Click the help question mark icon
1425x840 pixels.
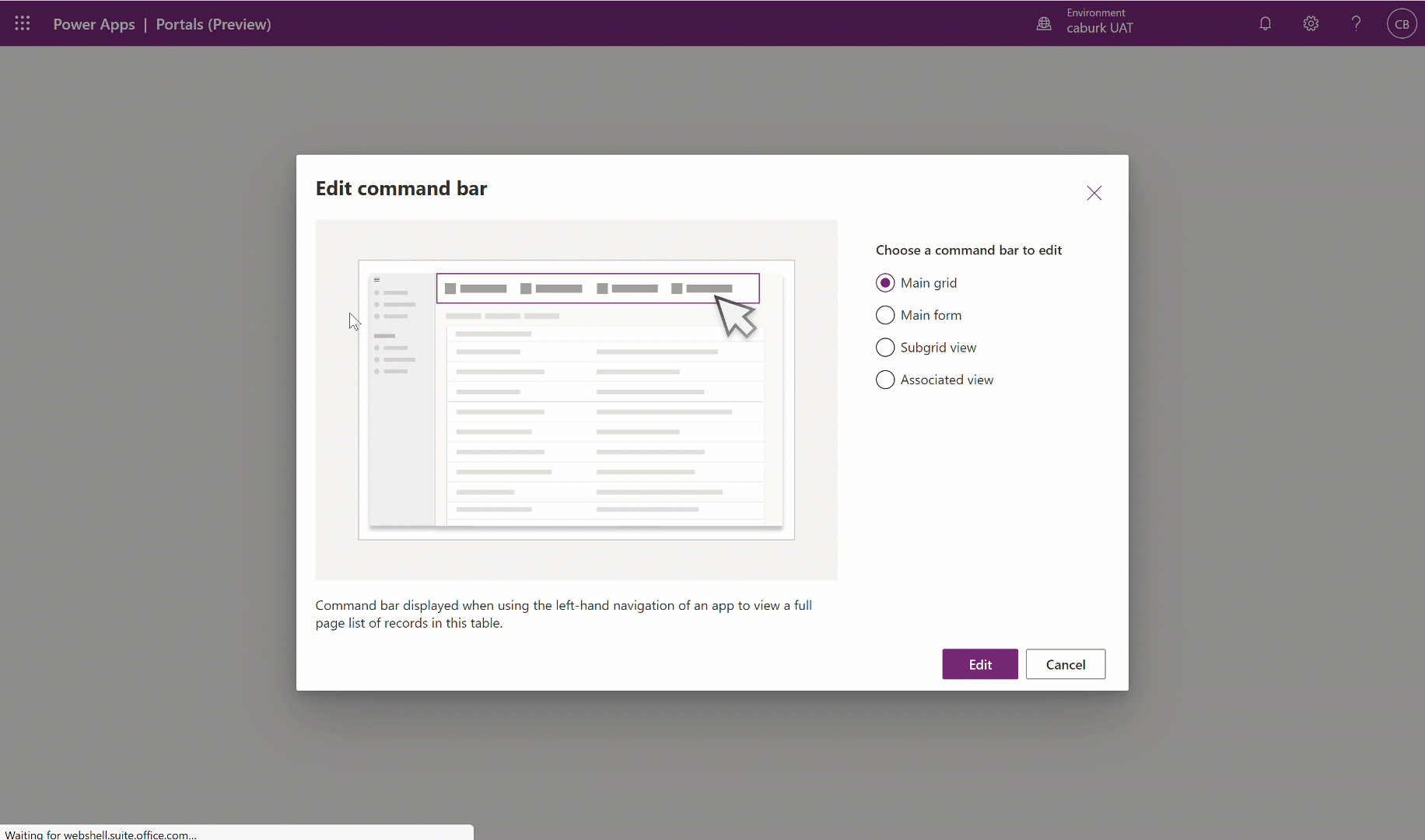1355,23
